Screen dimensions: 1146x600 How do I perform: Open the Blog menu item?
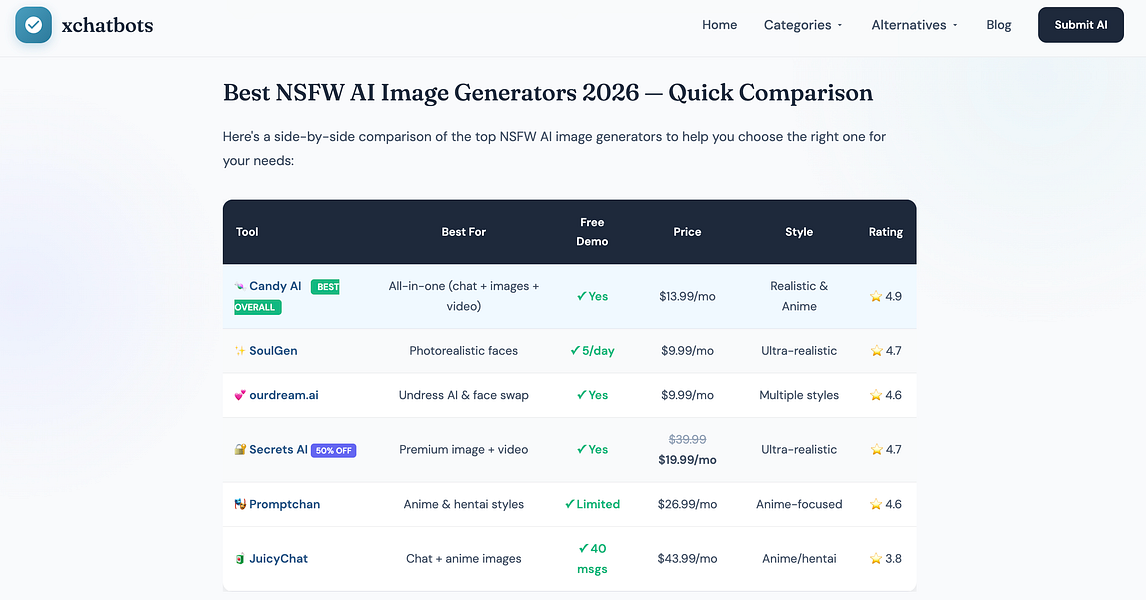point(998,25)
